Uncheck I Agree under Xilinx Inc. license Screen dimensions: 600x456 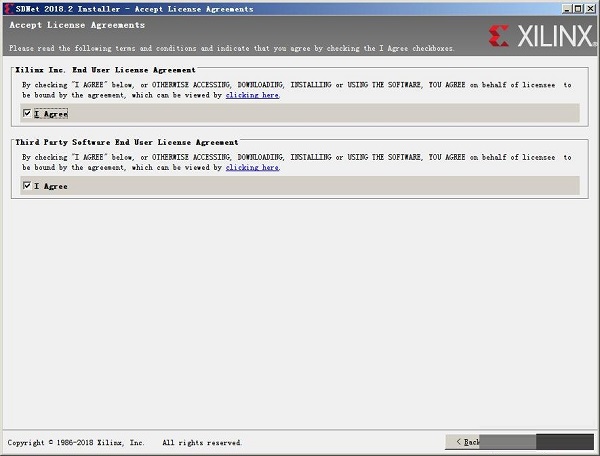27,113
